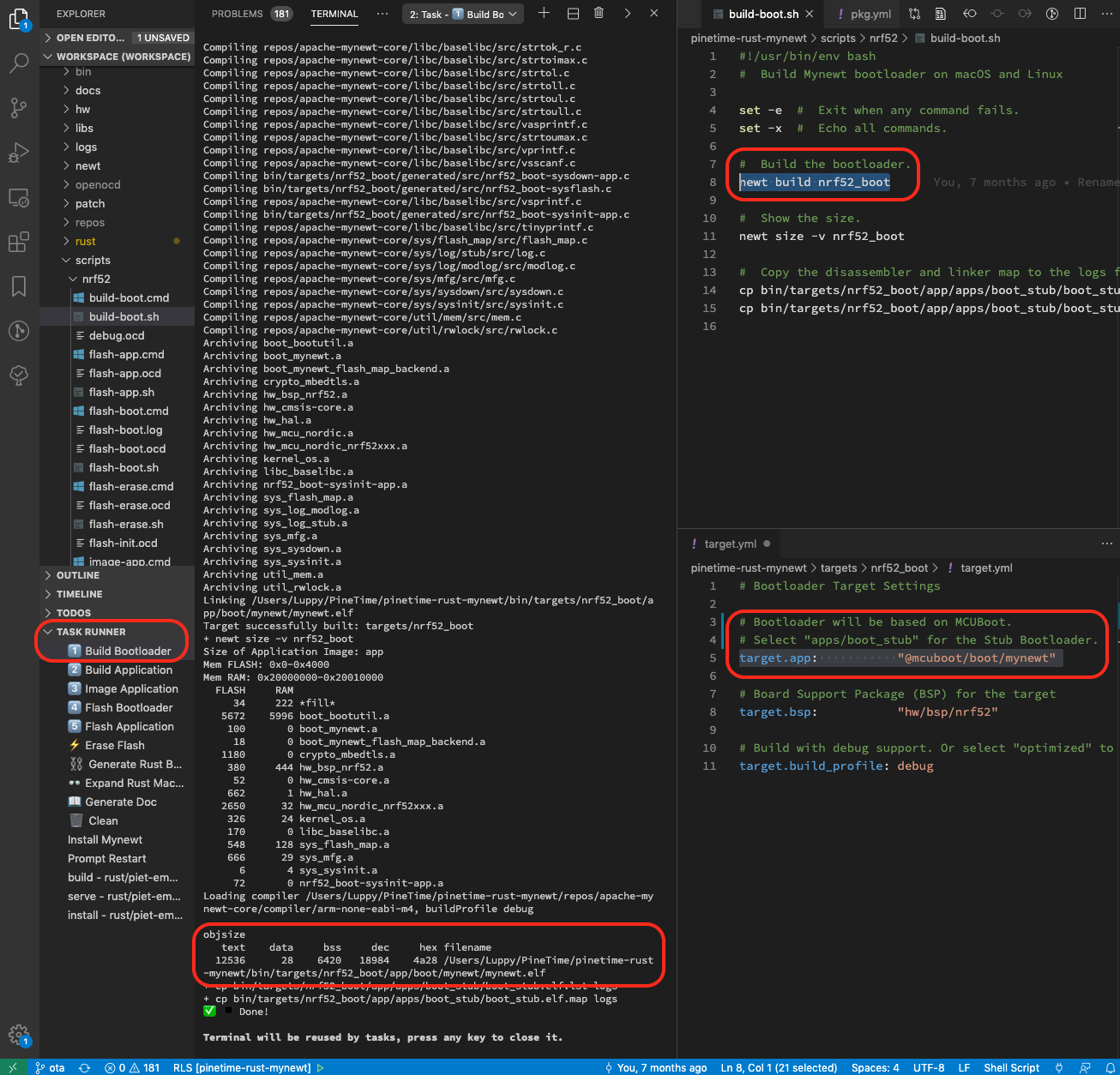1120x1075 pixels.
Task: Open the Bookmarks panel icon
Action: click(19, 286)
